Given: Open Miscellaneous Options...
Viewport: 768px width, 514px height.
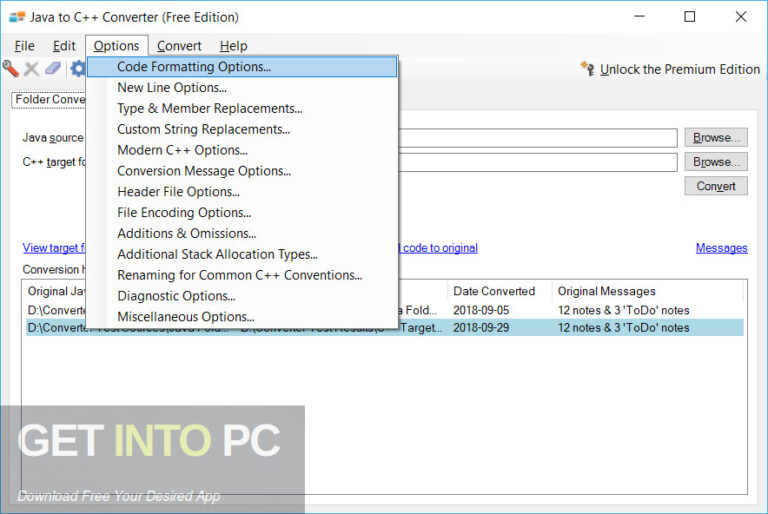Looking at the screenshot, I should pos(242,317).
